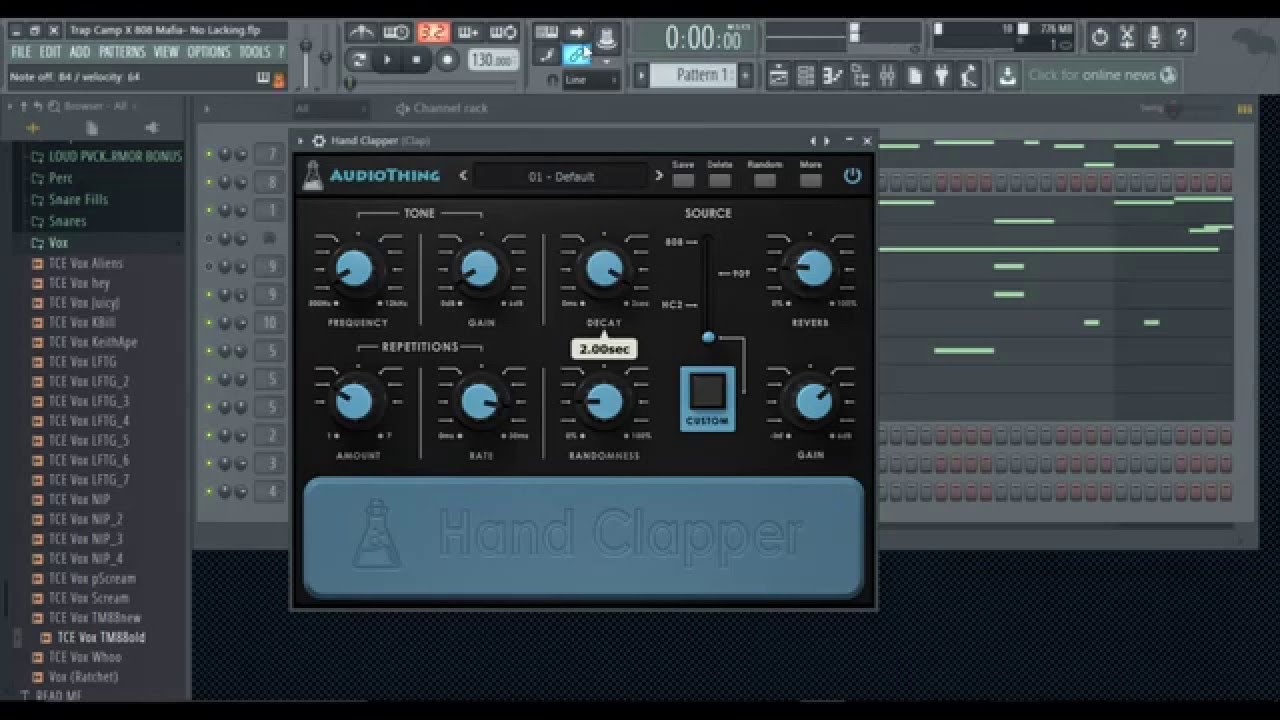1280x720 pixels.
Task: Click the Delete preset button in Hand Clapper
Action: 720,180
